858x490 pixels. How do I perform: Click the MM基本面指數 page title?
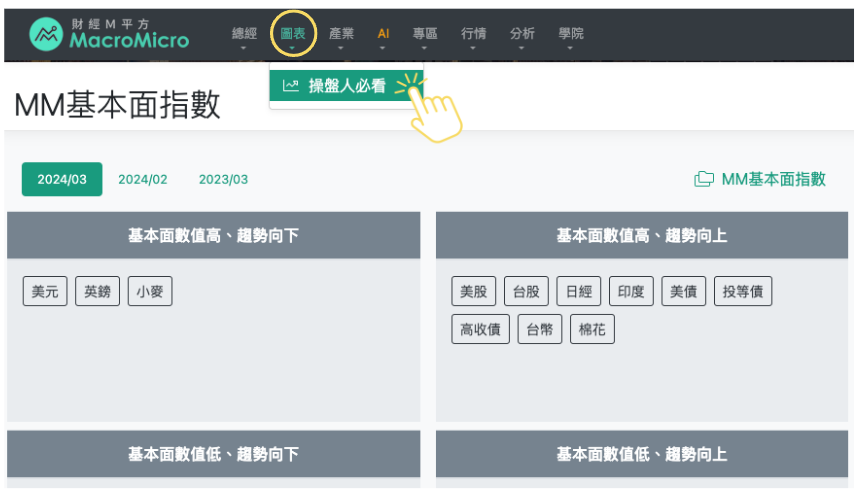[117, 105]
